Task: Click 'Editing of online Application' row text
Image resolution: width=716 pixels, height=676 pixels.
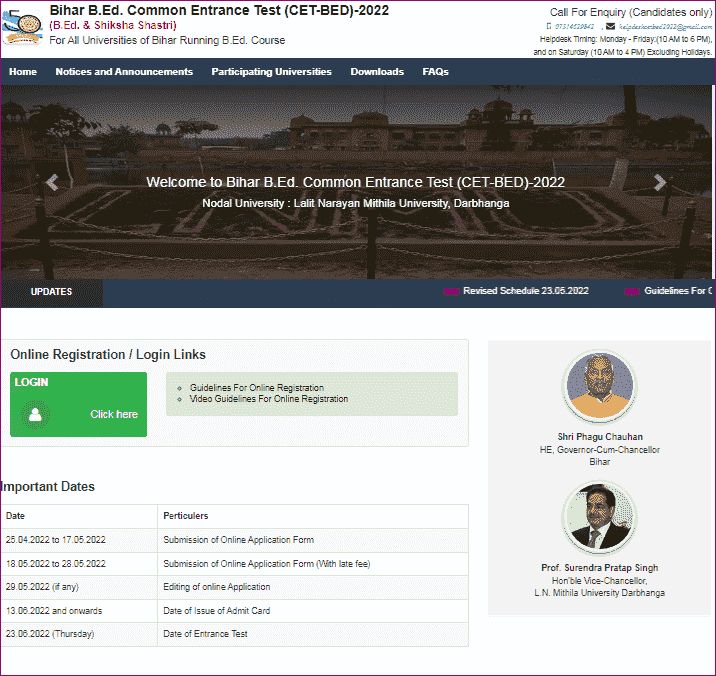Action: pos(217,587)
